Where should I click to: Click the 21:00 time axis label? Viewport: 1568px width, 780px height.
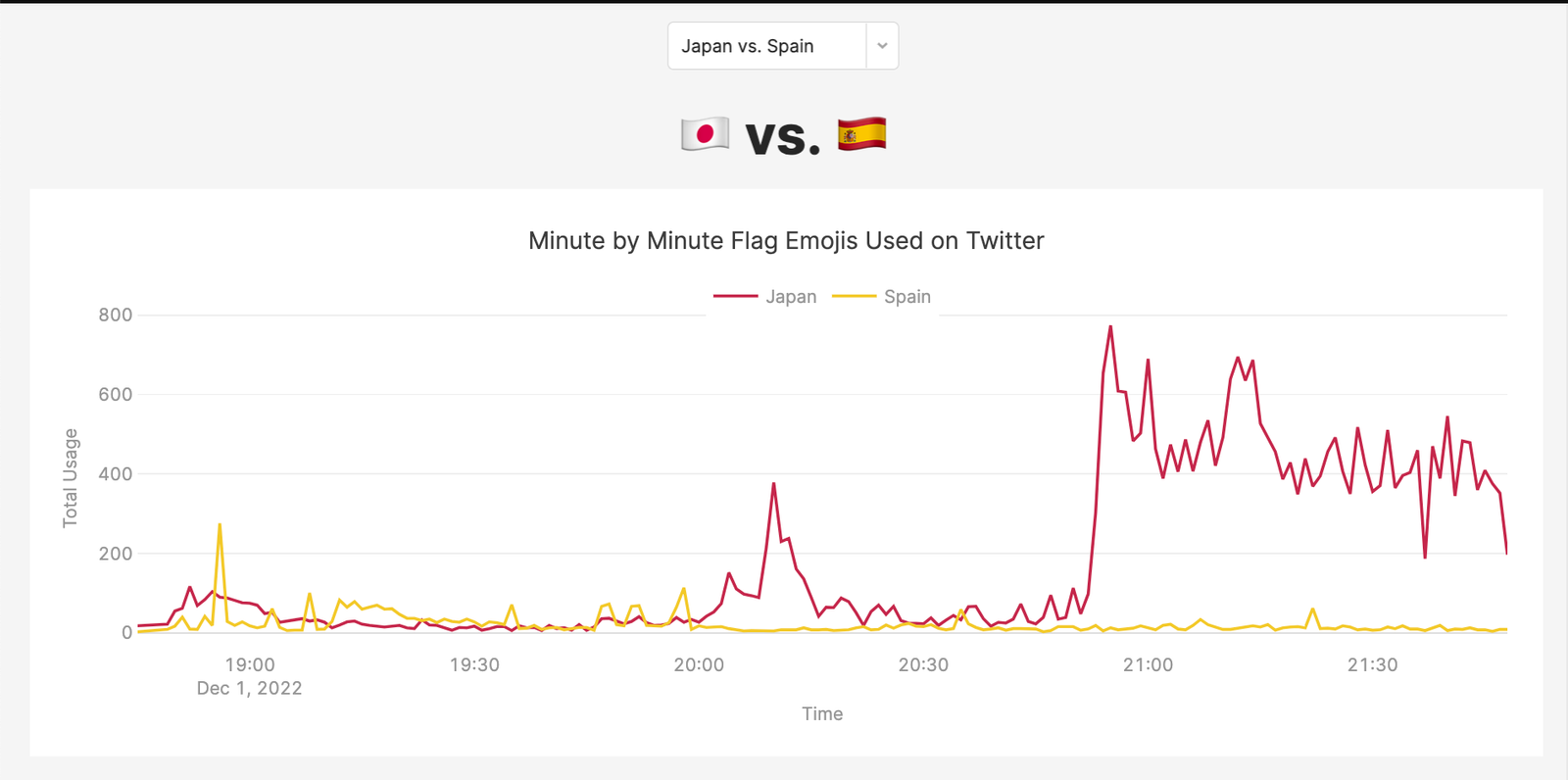tap(1148, 665)
